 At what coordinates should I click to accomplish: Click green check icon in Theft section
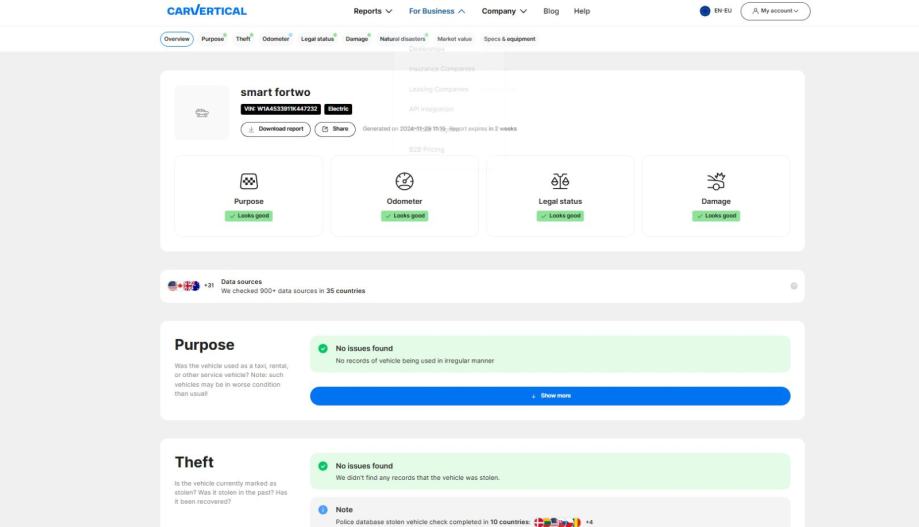[x=323, y=466]
